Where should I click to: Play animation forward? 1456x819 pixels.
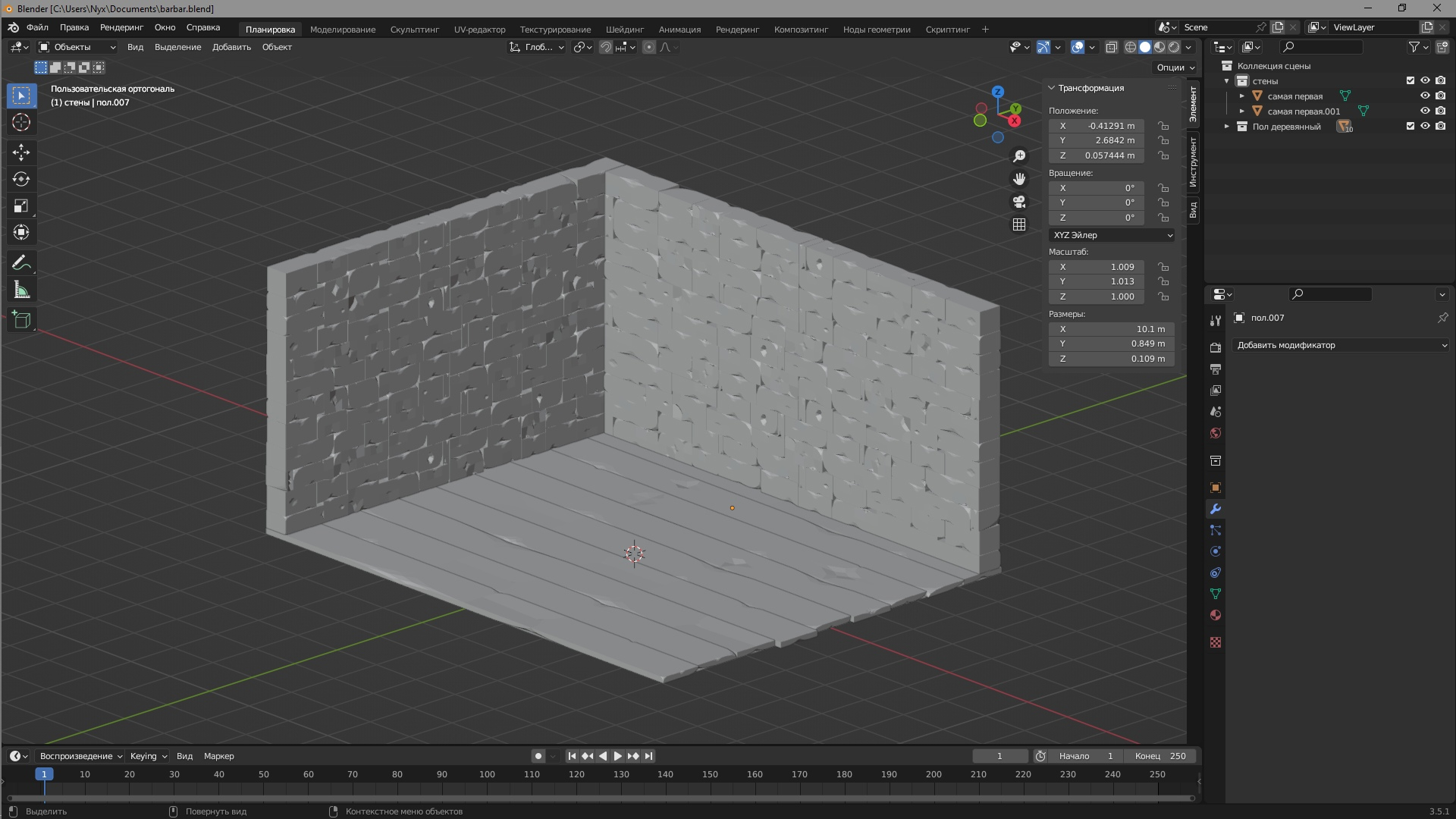pyautogui.click(x=618, y=756)
